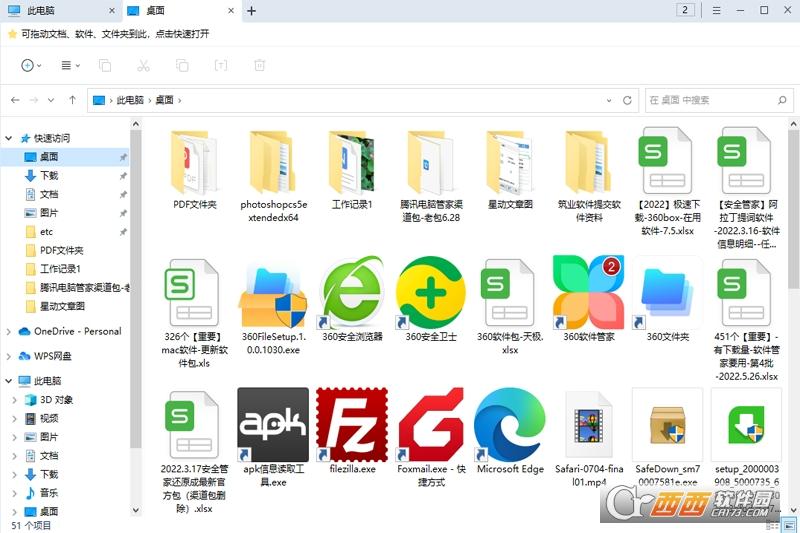The width and height of the screenshot is (800, 533).
Task: Click the cut scissors toolbar icon
Action: click(143, 65)
